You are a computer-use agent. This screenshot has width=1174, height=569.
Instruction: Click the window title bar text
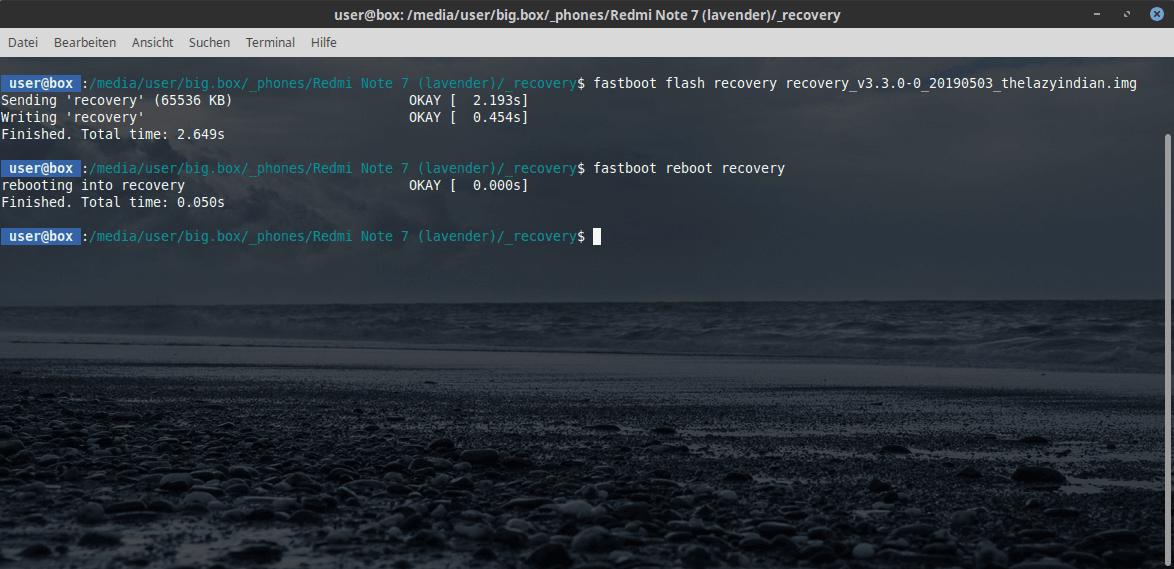[x=586, y=14]
